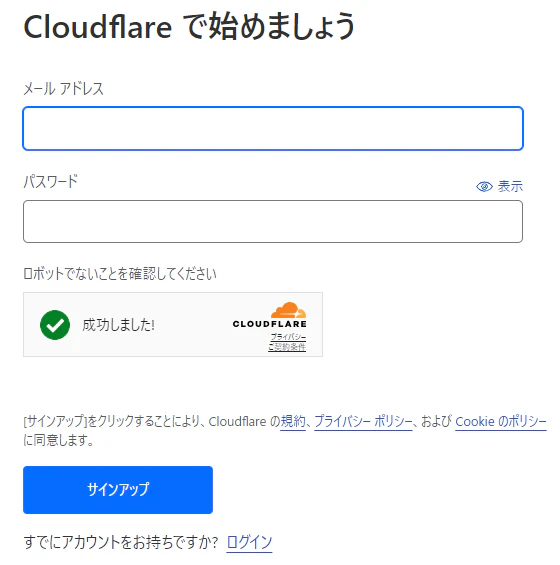Click the ロボットでないことを確認してください label
560x565 pixels.
pos(120,274)
